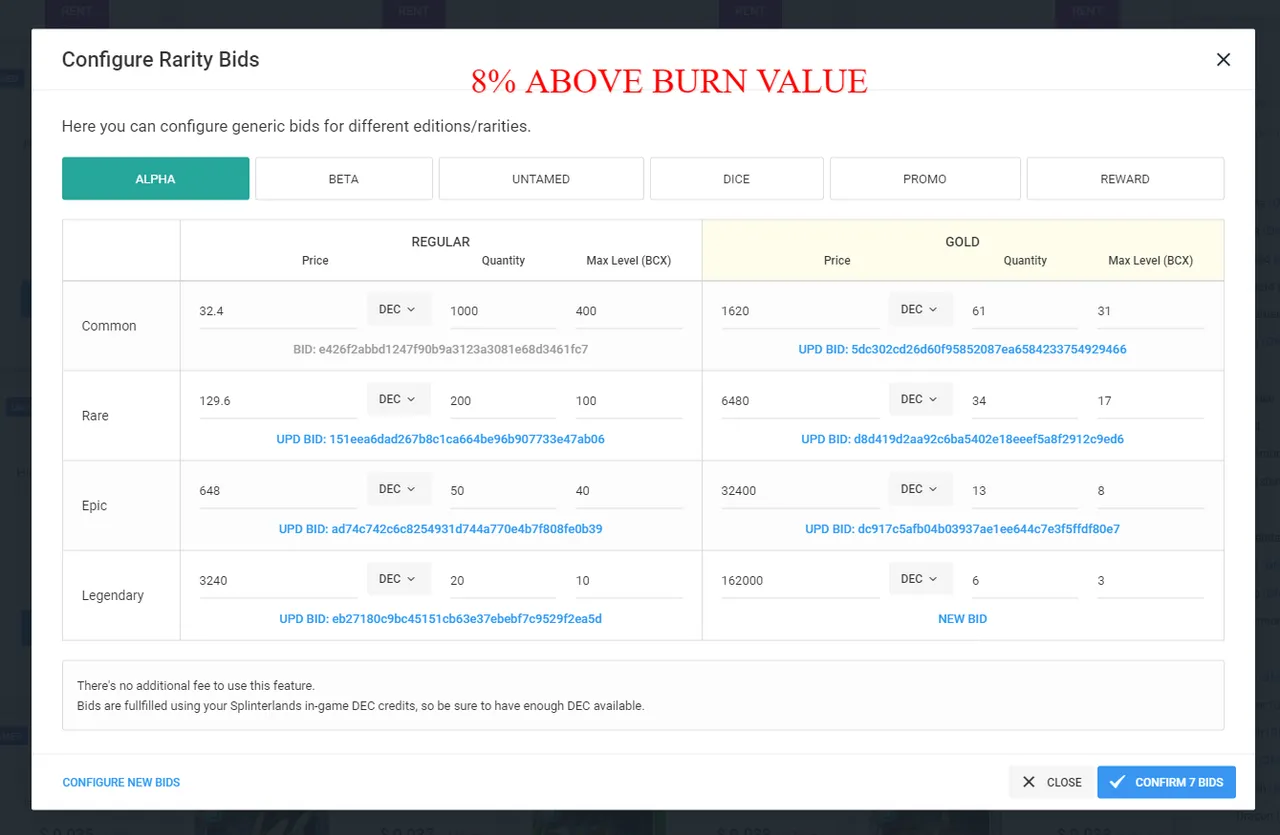This screenshot has width=1280, height=835.
Task: Edit Rare regular max level field 100
Action: click(629, 401)
